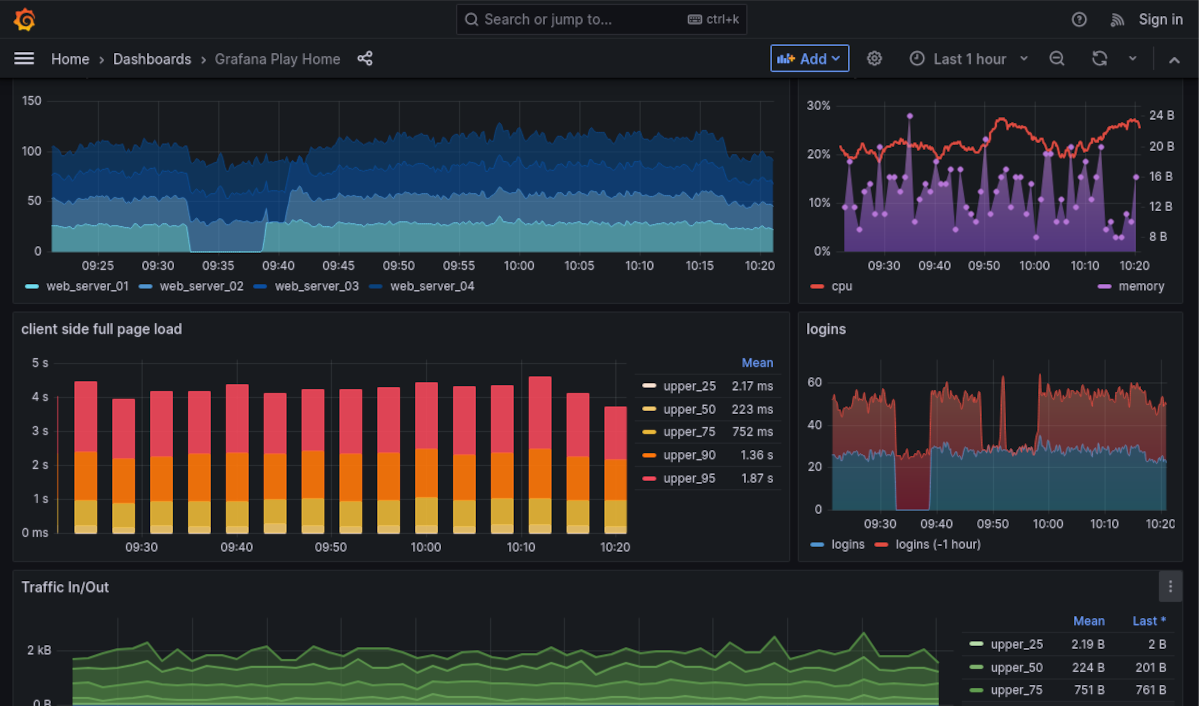This screenshot has height=706, width=1201.
Task: Click the Grafana logo icon
Action: [x=25, y=19]
